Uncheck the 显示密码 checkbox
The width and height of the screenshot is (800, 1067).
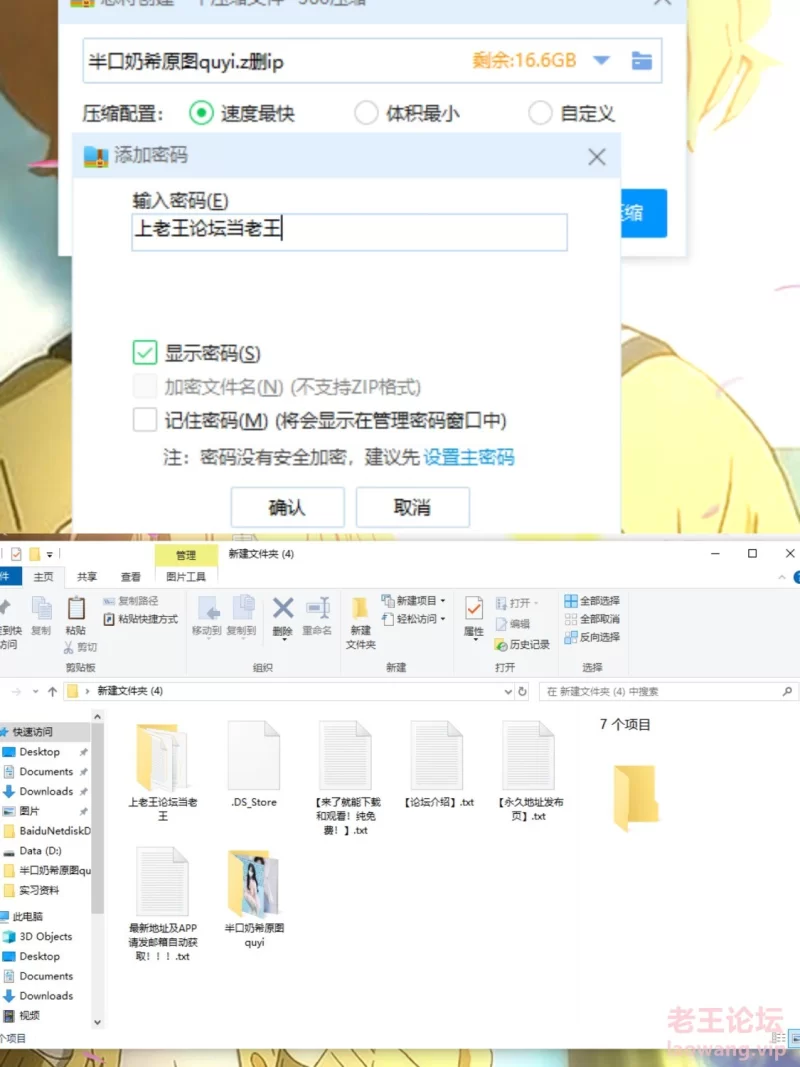coord(145,352)
